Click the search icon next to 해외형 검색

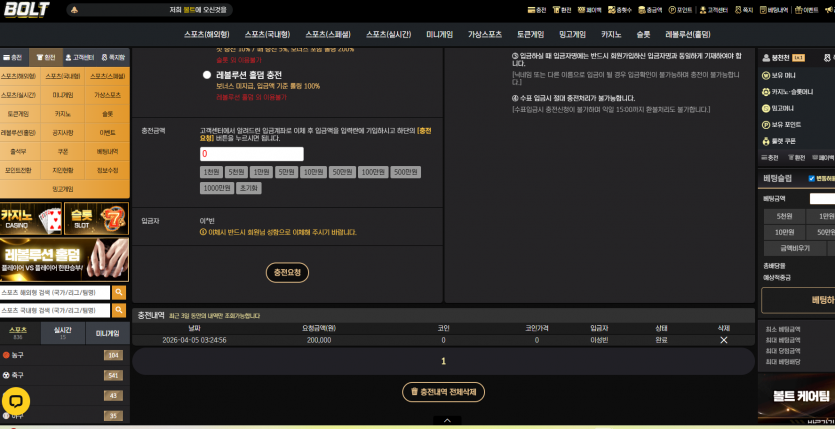click(119, 292)
